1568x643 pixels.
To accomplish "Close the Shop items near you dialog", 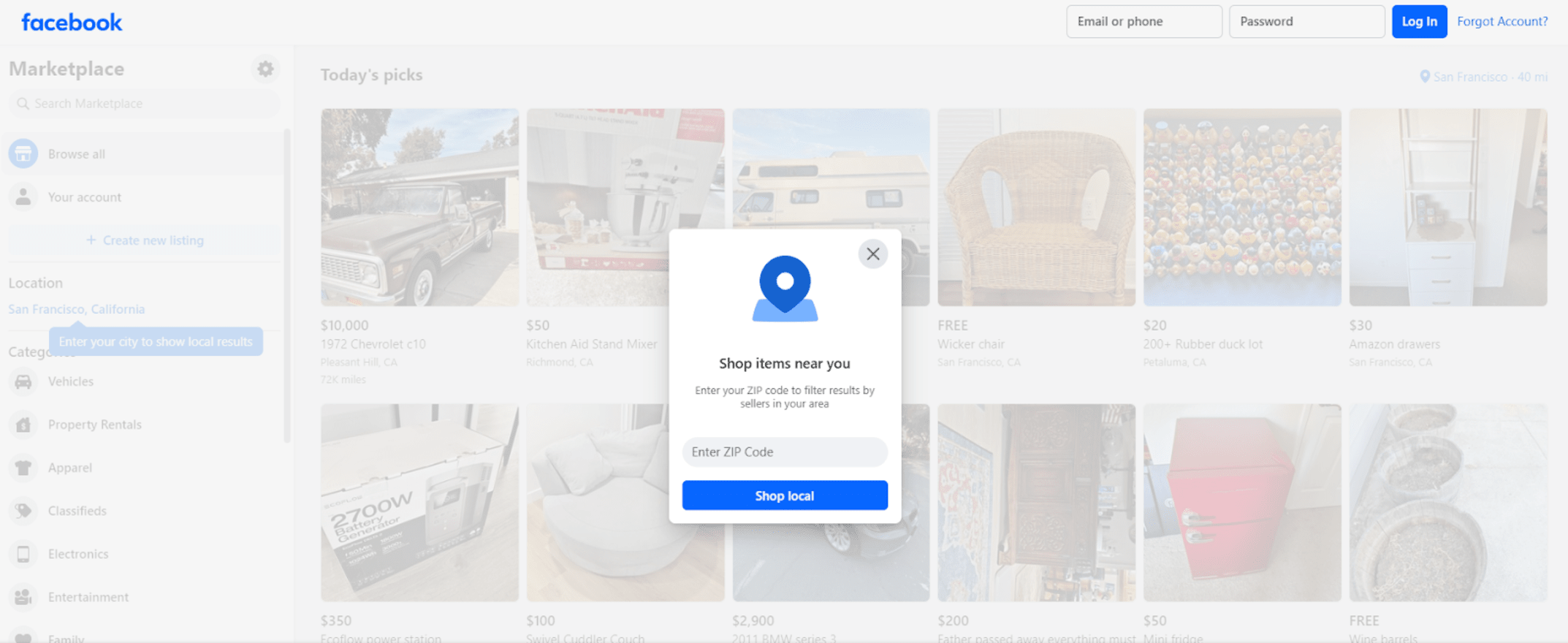I will (x=872, y=254).
